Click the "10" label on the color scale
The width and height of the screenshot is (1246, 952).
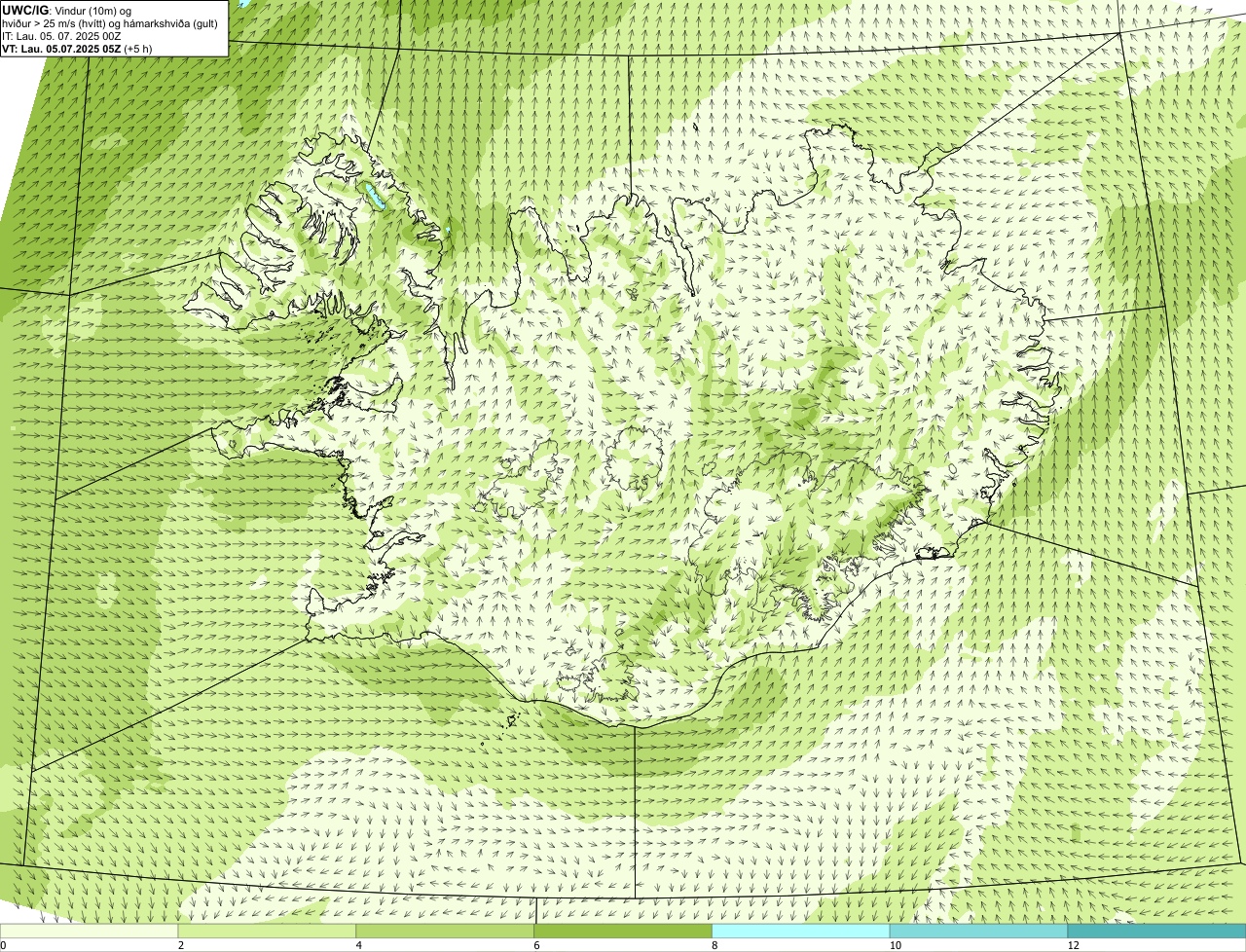(x=895, y=945)
